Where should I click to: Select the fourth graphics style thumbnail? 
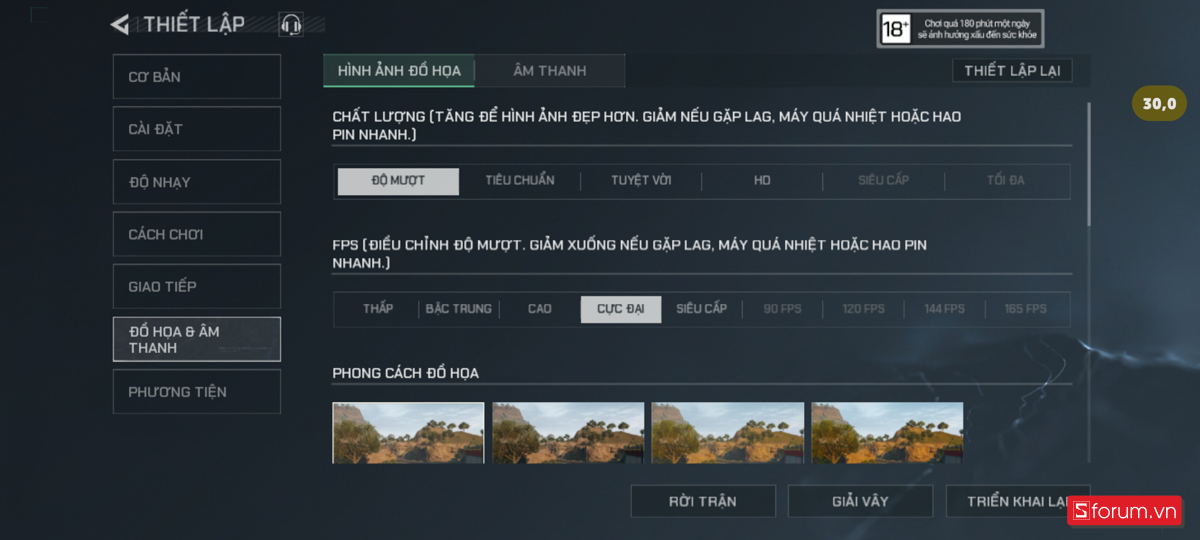[887, 432]
